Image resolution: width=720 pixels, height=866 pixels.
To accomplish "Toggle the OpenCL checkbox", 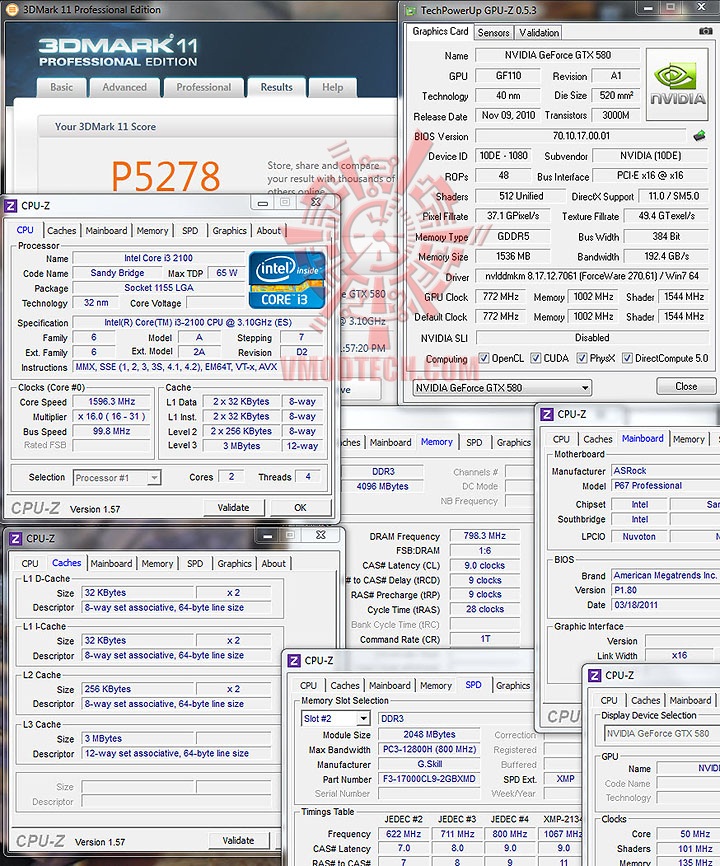I will click(x=484, y=358).
